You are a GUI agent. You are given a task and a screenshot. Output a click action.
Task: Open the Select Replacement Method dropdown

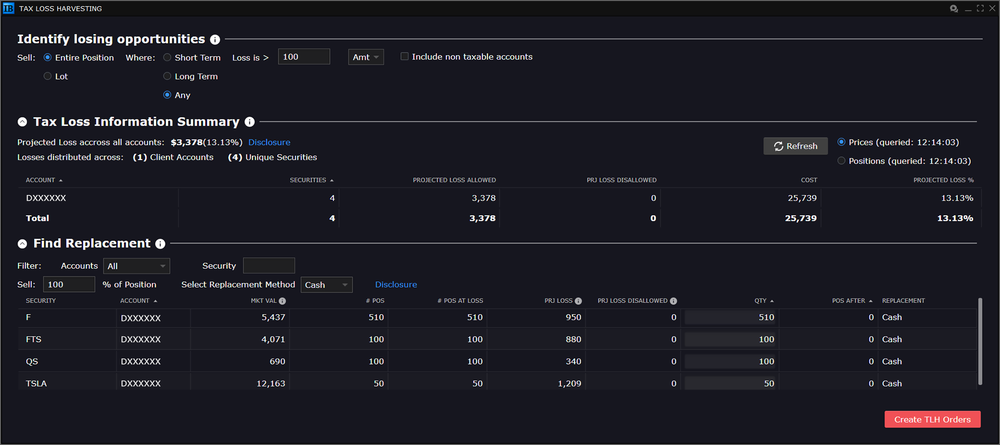click(327, 285)
